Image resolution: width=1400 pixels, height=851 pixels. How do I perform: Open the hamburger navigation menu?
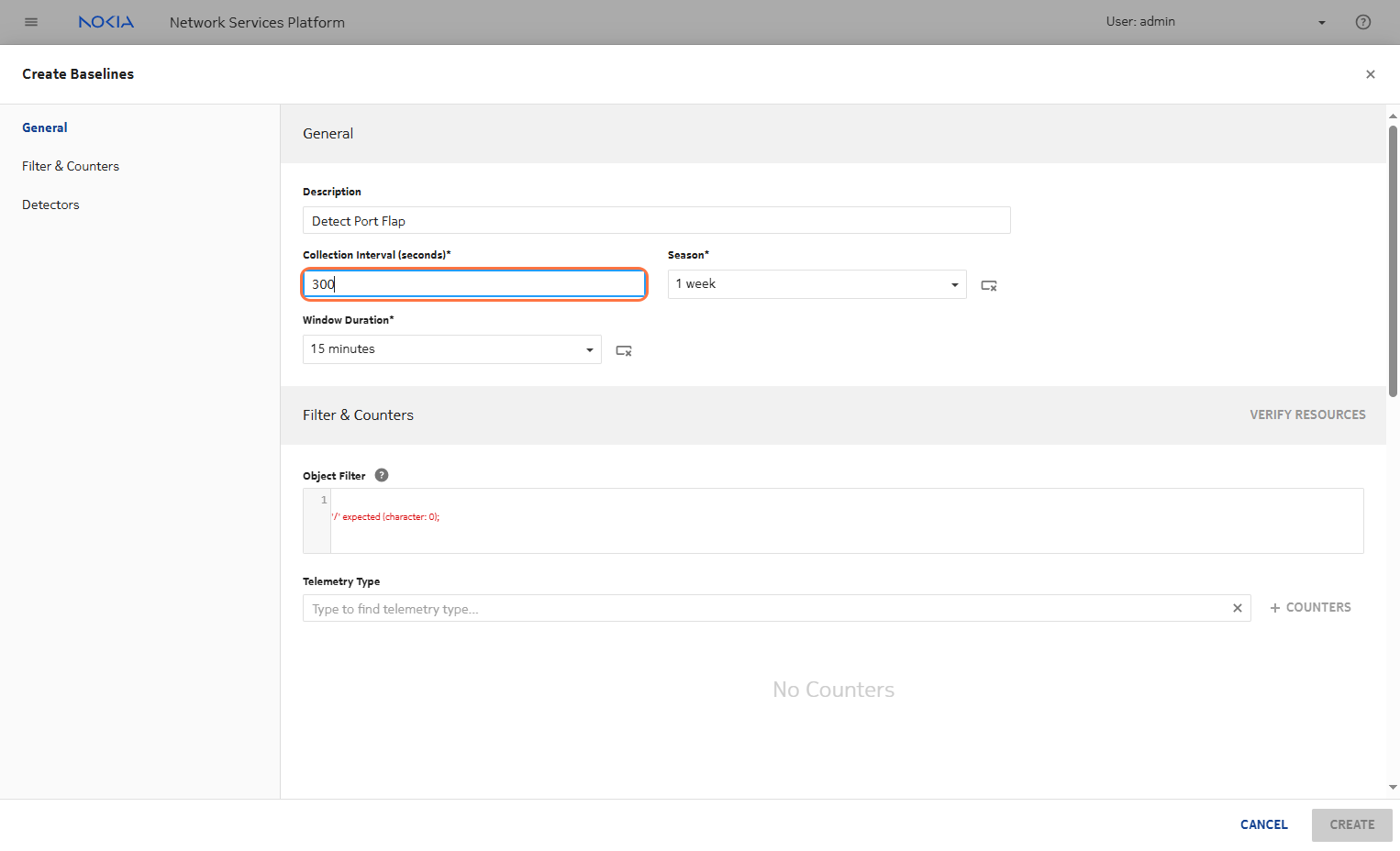(x=31, y=22)
